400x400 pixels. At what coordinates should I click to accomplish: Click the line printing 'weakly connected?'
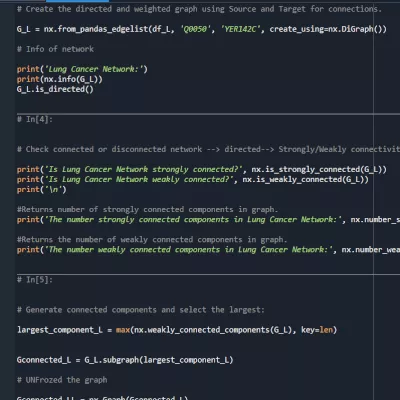pyautogui.click(x=193, y=179)
